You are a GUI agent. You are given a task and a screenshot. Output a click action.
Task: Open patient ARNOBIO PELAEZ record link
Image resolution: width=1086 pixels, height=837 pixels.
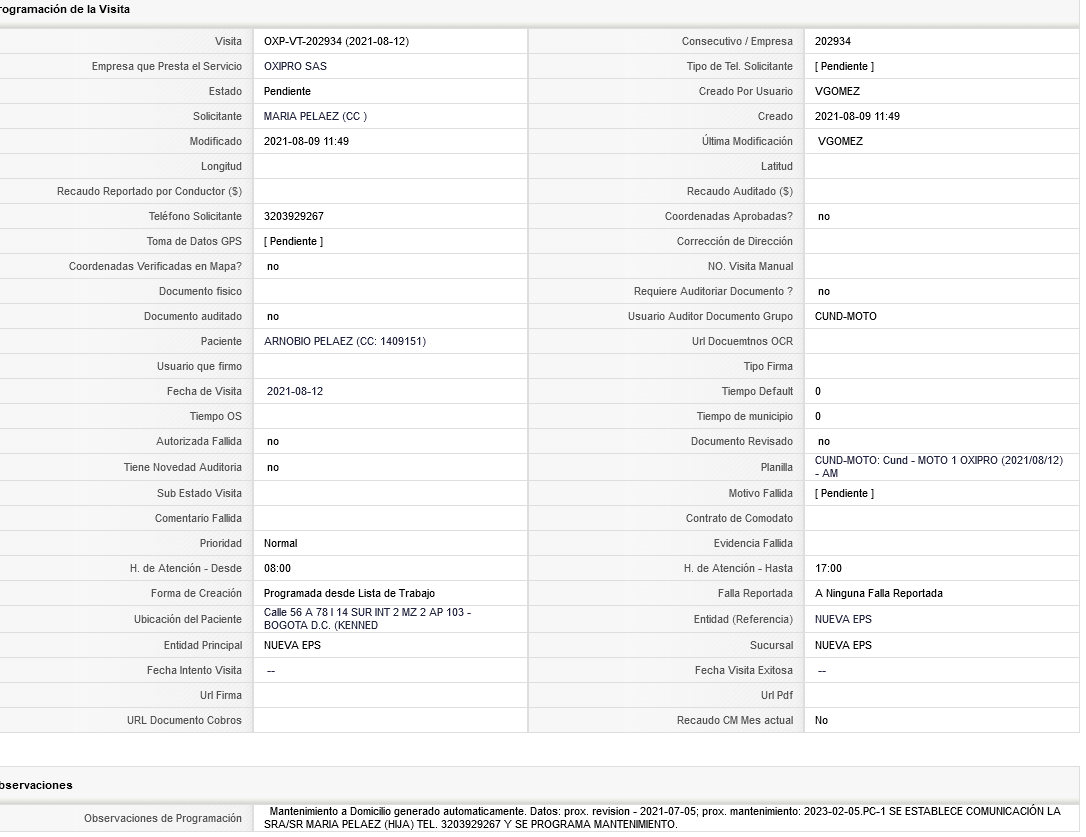coord(345,342)
